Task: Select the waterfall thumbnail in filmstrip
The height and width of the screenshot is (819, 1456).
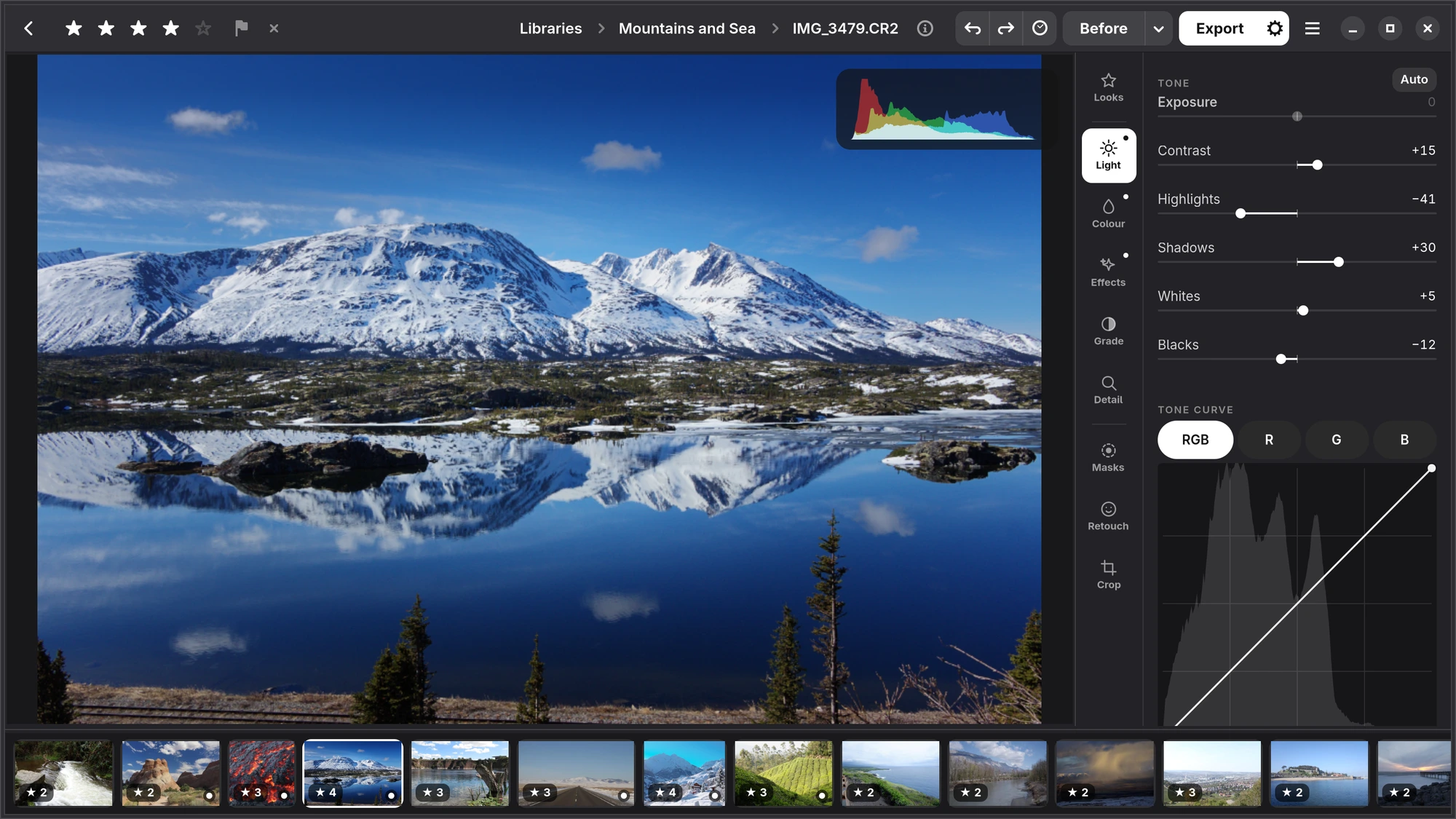Action: 64,773
